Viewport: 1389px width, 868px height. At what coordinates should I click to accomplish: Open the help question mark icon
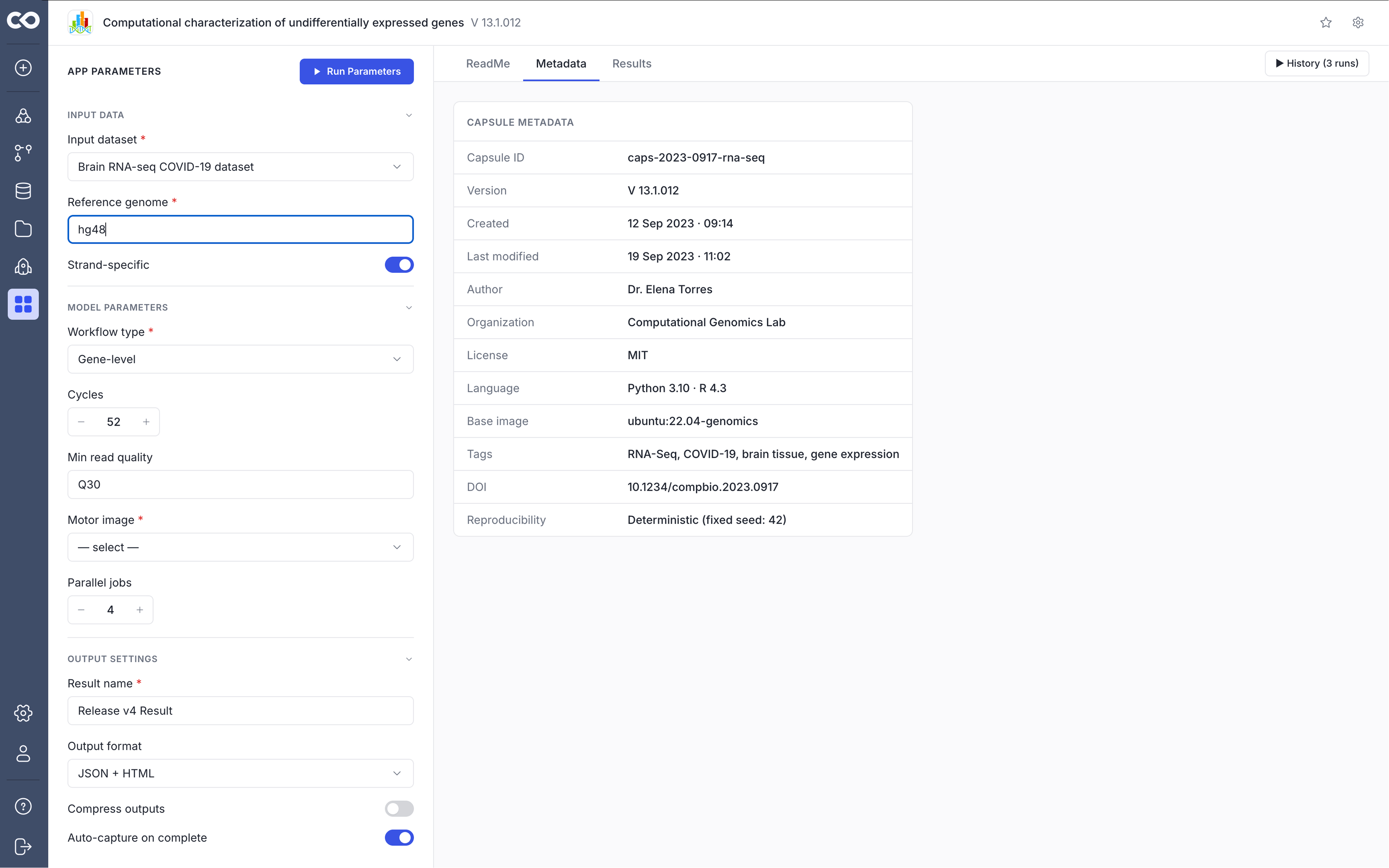(x=23, y=807)
